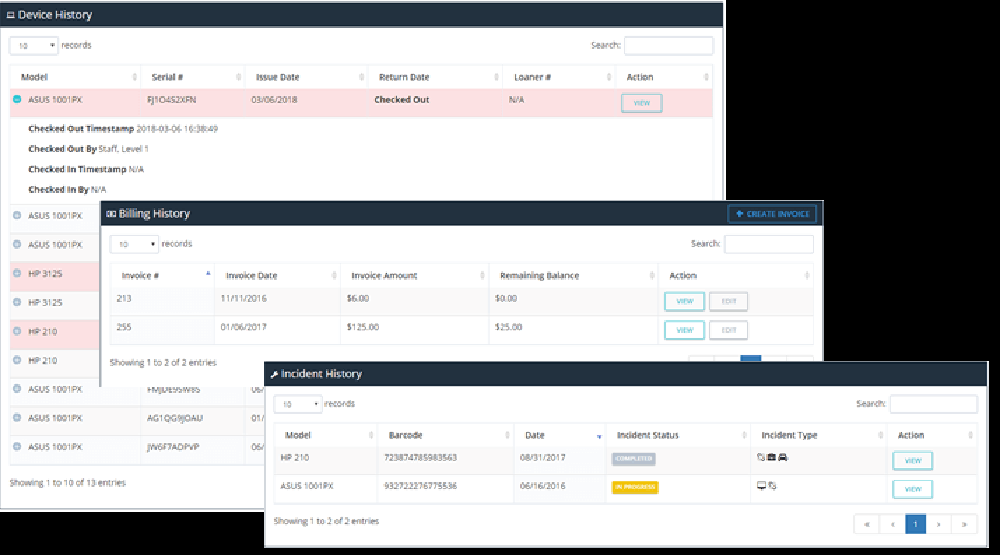Sort Device History by Loaner # column
1000x555 pixels.
click(559, 77)
